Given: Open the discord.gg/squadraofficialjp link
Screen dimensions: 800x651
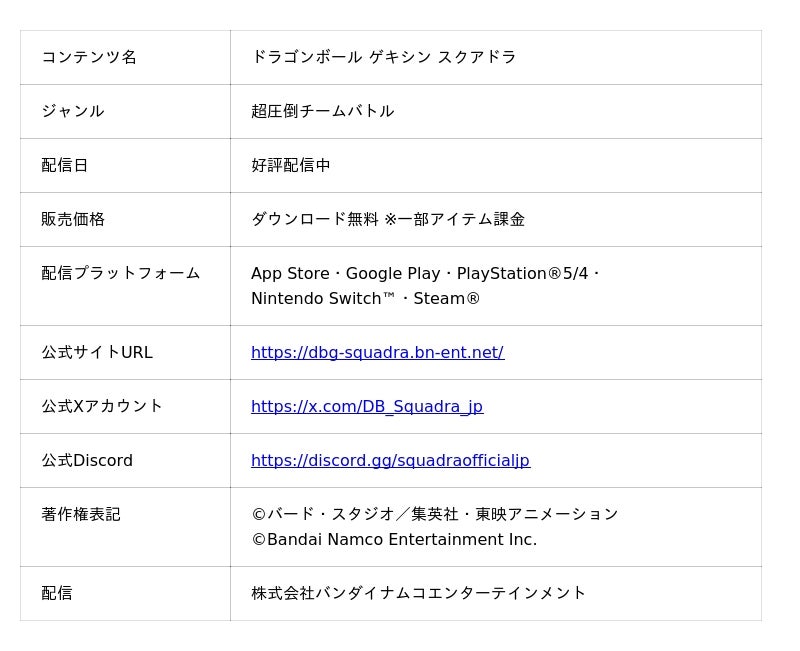Looking at the screenshot, I should tap(390, 461).
